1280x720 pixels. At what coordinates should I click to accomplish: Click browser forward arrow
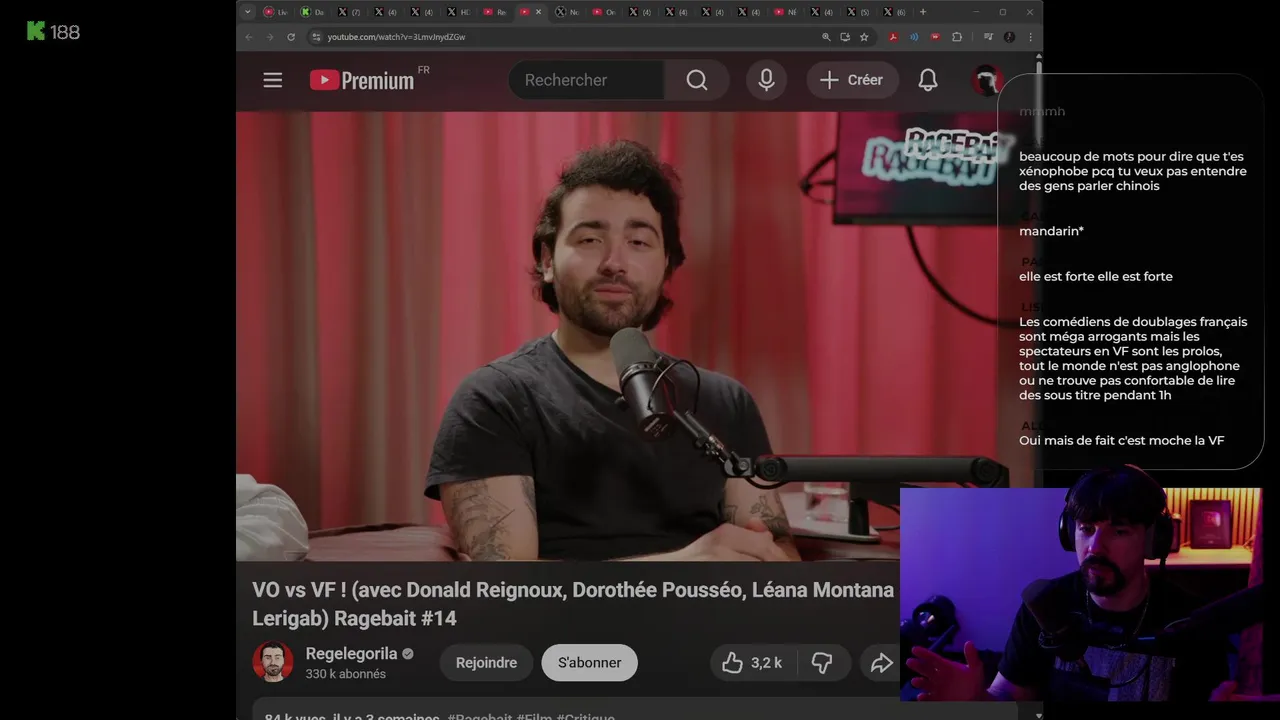click(x=270, y=37)
